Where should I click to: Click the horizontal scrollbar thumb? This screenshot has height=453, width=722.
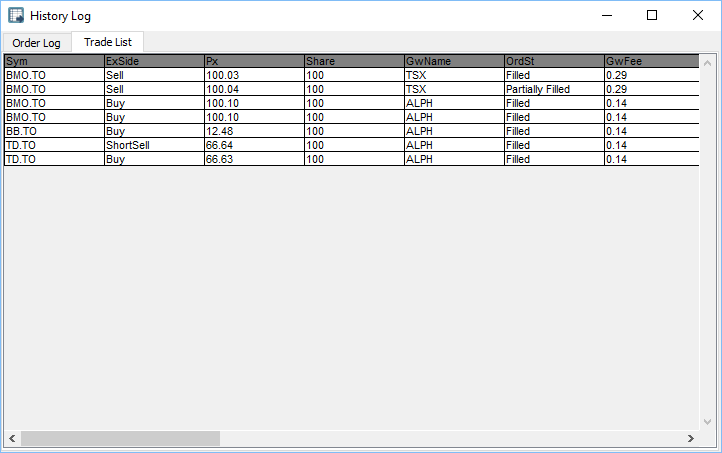[120, 439]
